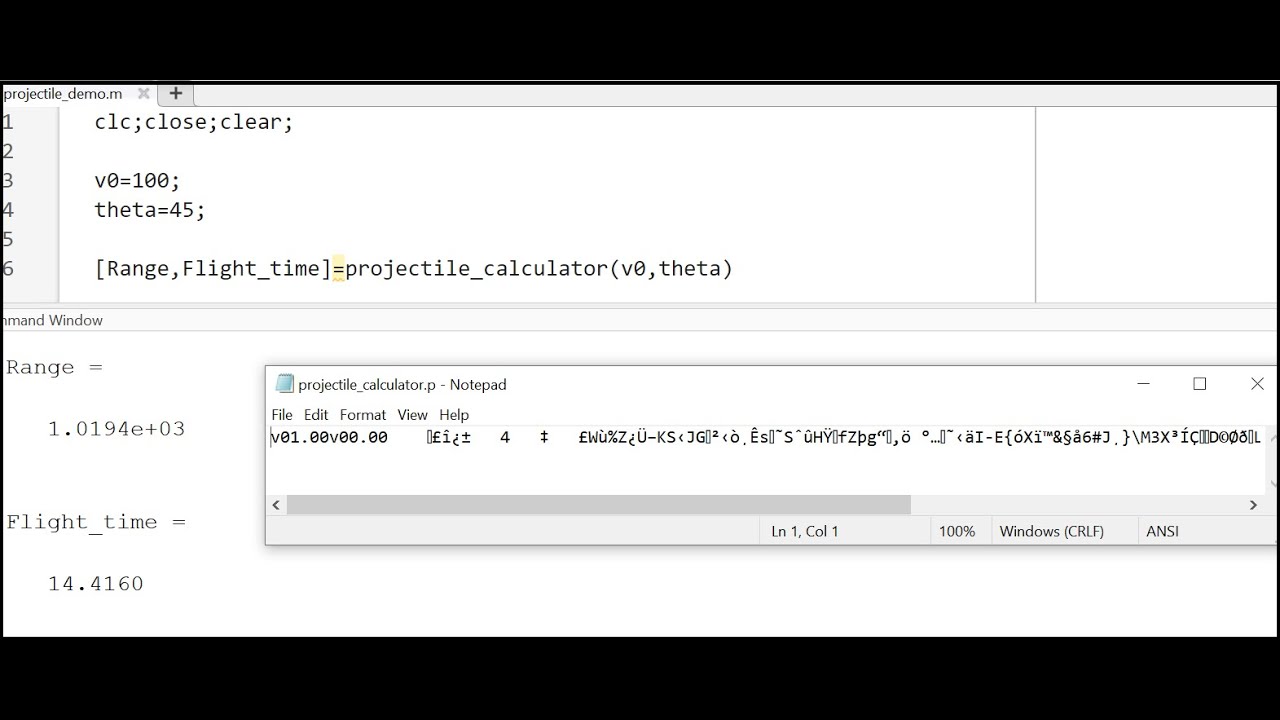Click the Notepad horizontal scrollbar left arrow
The width and height of the screenshot is (1280, 720).
click(x=277, y=505)
